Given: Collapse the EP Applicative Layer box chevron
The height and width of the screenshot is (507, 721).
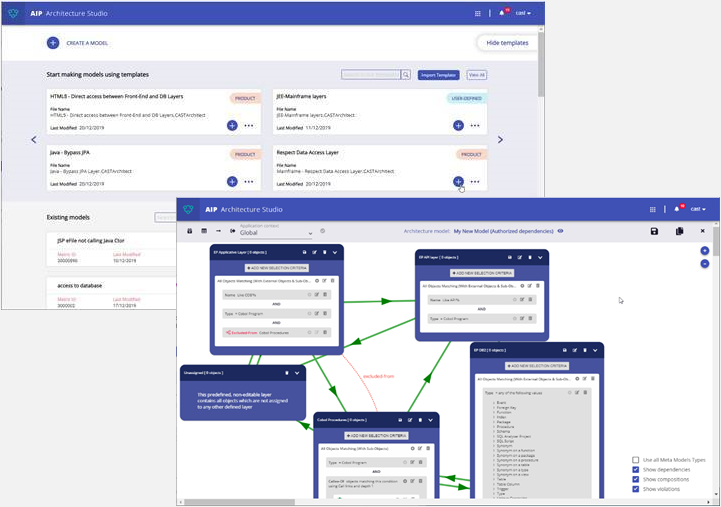Looking at the screenshot, I should point(333,254).
